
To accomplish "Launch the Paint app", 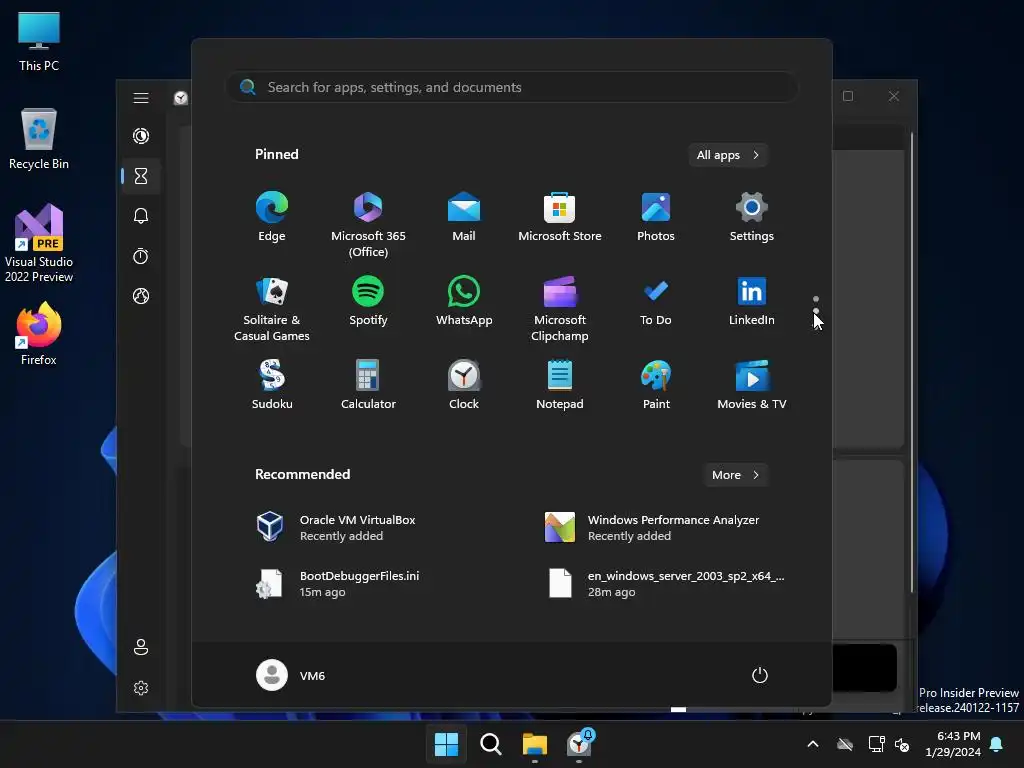I will [x=656, y=385].
